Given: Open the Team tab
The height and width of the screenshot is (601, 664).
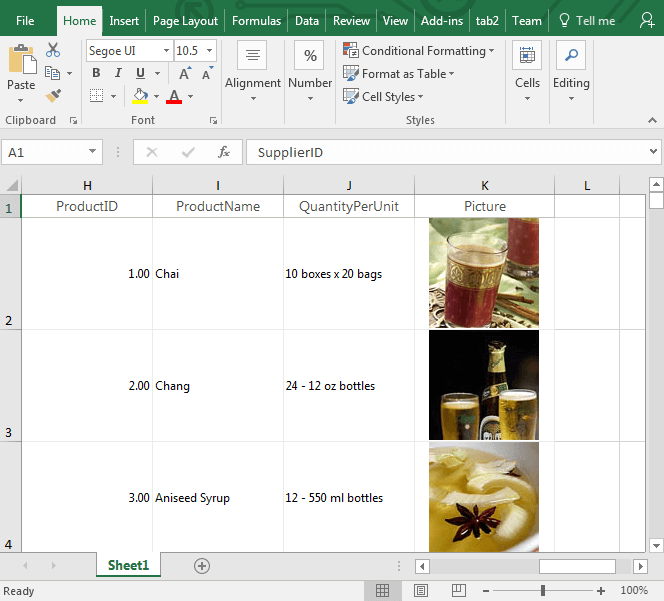Looking at the screenshot, I should [526, 21].
